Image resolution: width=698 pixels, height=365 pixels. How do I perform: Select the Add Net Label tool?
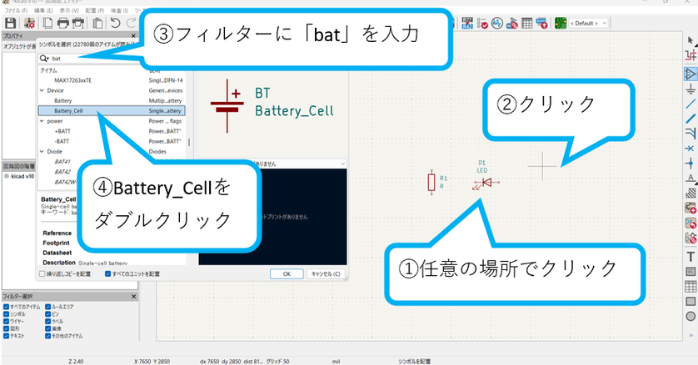690,178
